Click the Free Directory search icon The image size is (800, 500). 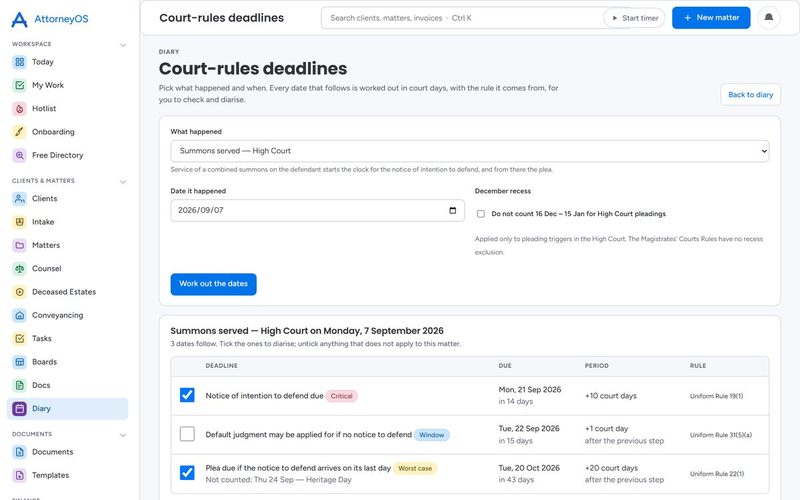19,155
